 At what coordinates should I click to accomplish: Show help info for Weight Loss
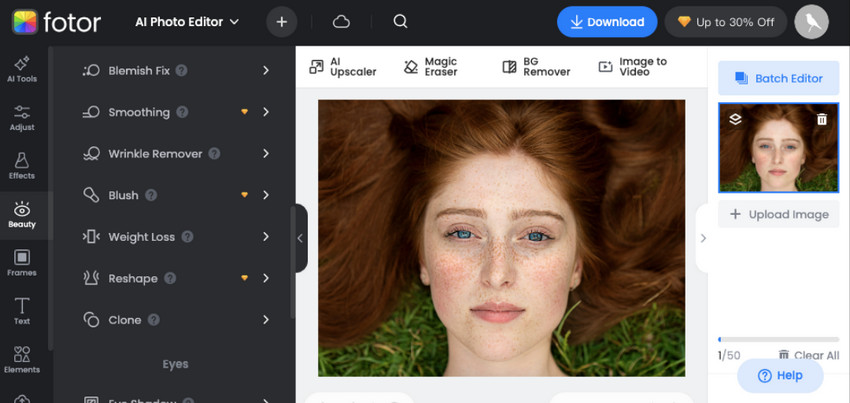[188, 236]
